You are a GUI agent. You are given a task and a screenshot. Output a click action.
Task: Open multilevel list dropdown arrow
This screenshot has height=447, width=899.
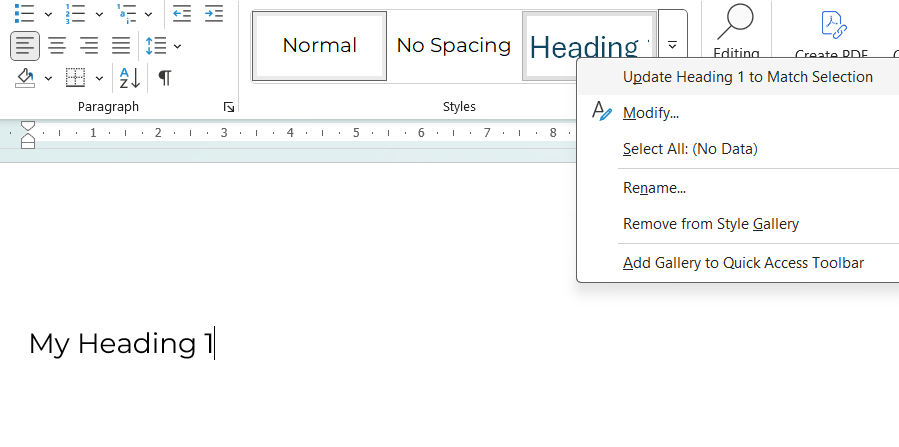pyautogui.click(x=148, y=14)
